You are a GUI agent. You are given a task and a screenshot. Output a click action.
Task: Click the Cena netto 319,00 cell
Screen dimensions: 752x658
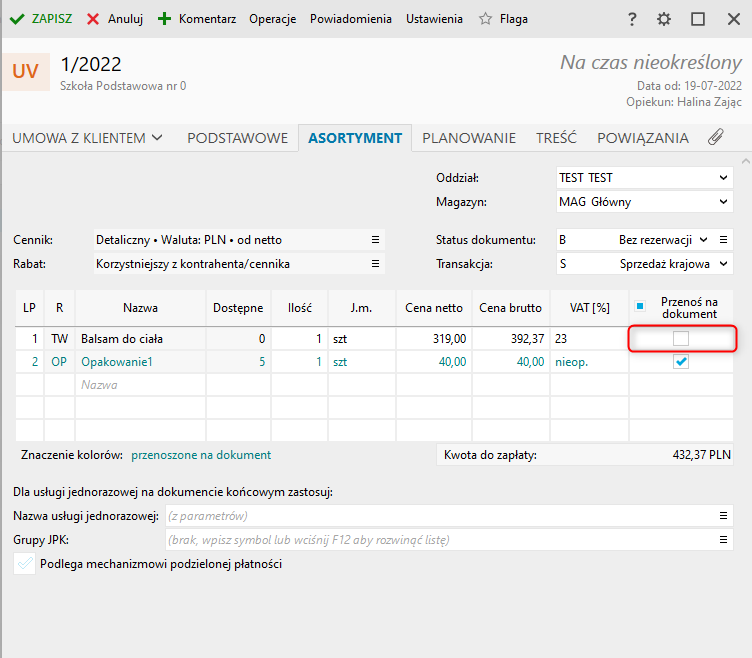coord(434,339)
